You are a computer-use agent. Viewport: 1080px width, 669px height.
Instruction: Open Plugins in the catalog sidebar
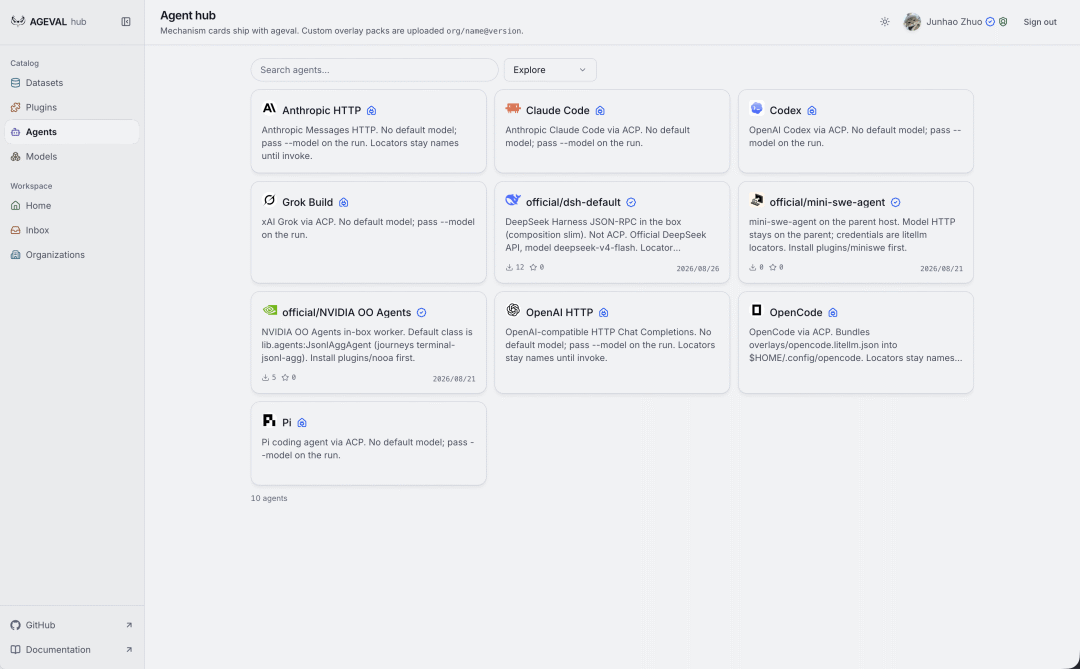click(x=72, y=107)
